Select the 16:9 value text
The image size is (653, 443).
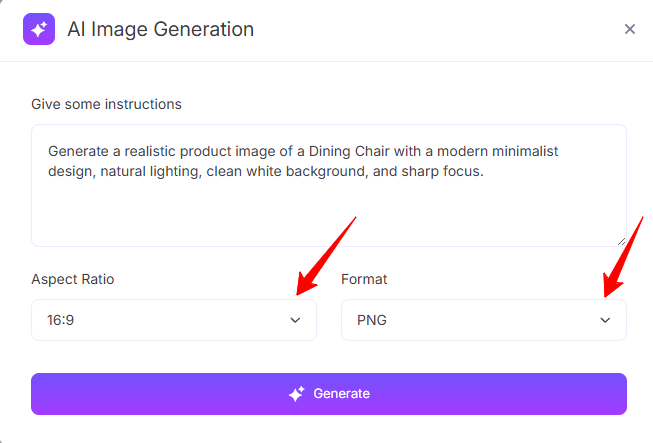click(x=60, y=320)
